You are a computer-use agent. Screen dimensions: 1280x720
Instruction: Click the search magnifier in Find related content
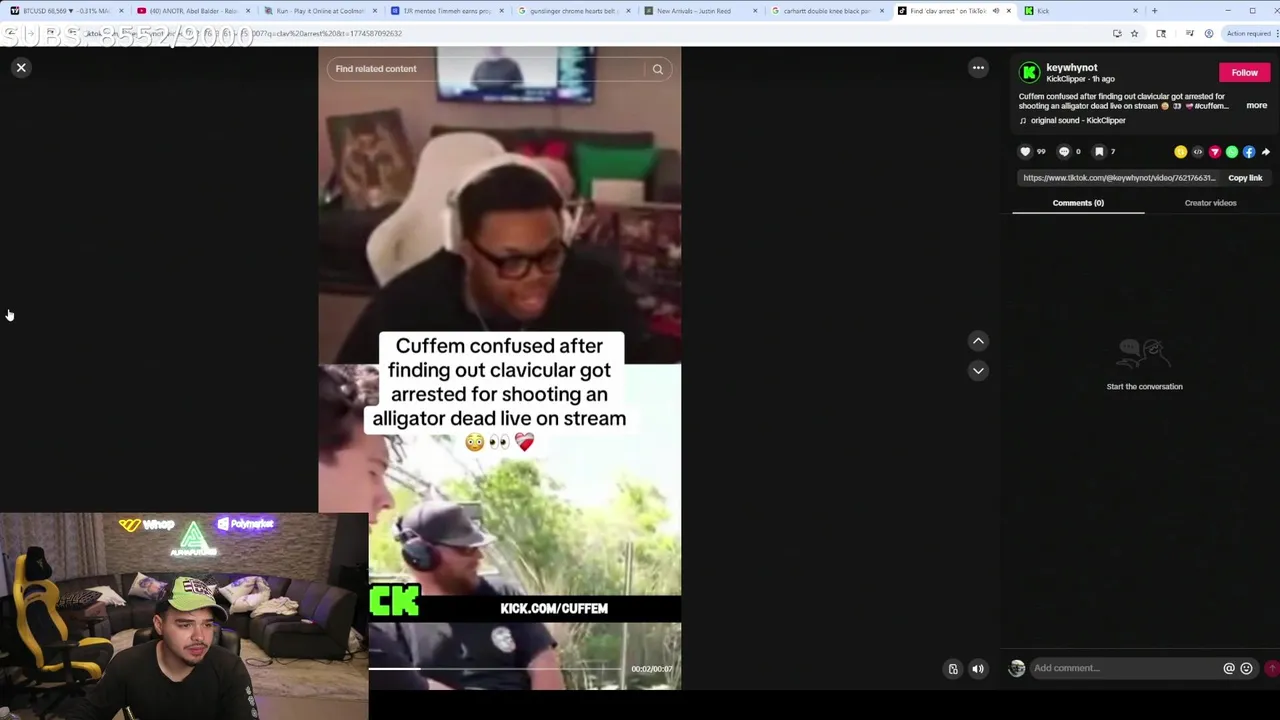point(657,69)
